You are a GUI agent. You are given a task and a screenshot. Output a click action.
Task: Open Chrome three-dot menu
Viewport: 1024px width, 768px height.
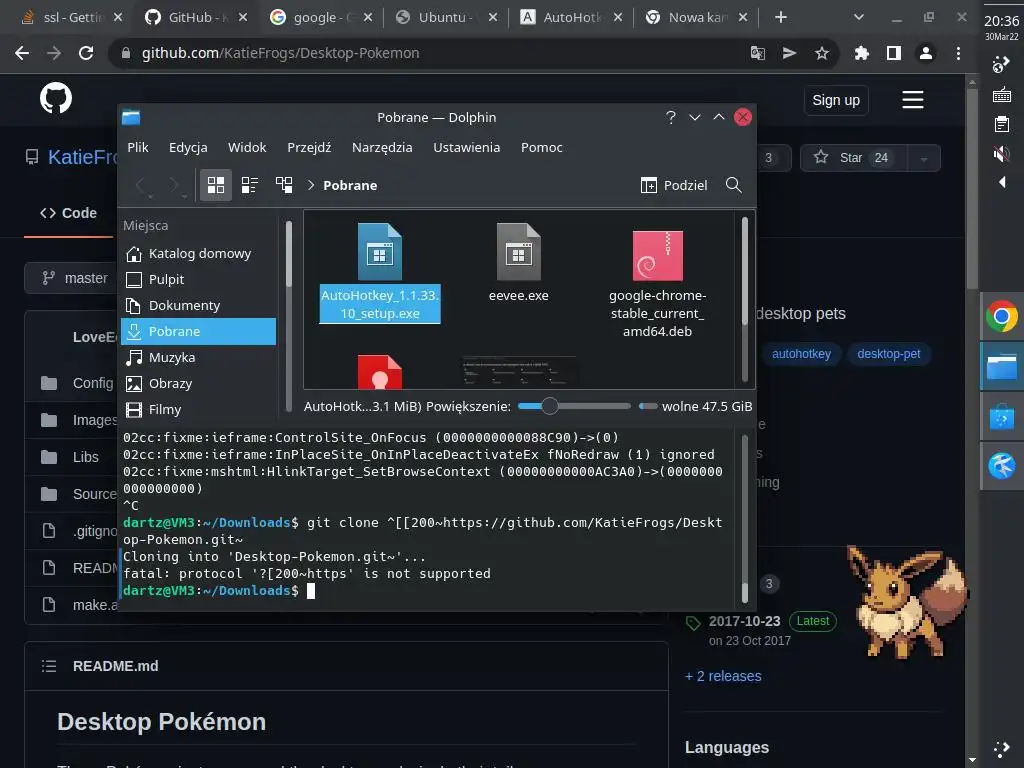pyautogui.click(x=958, y=54)
